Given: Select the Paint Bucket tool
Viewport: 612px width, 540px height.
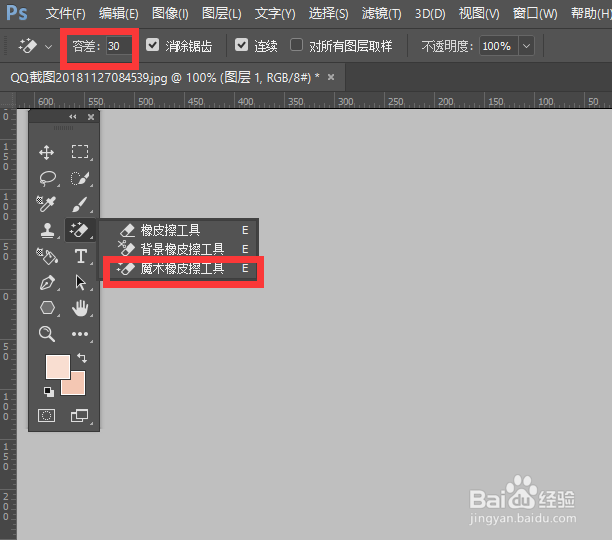Looking at the screenshot, I should pyautogui.click(x=47, y=256).
